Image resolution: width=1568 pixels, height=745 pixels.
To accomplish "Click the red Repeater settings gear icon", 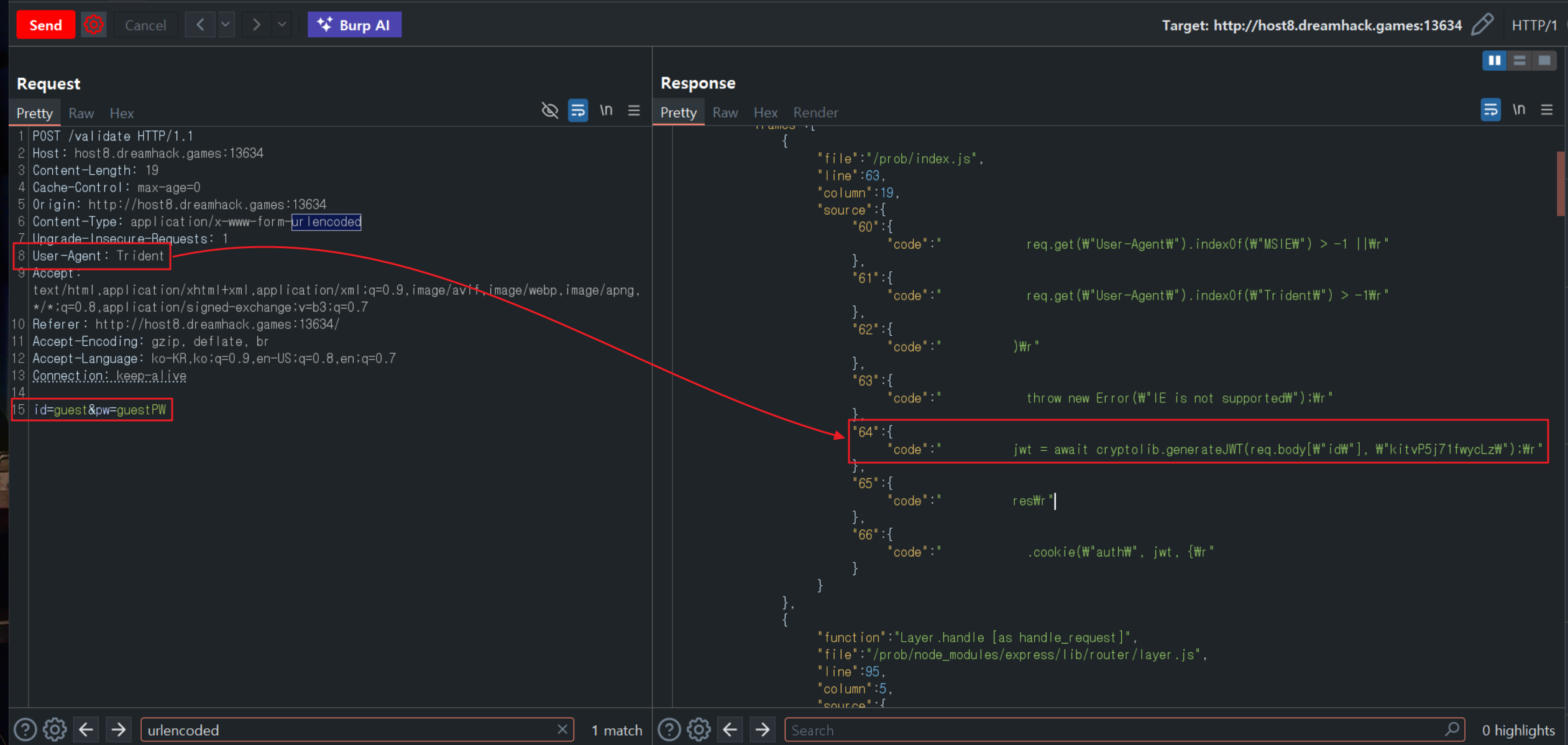I will coord(93,25).
